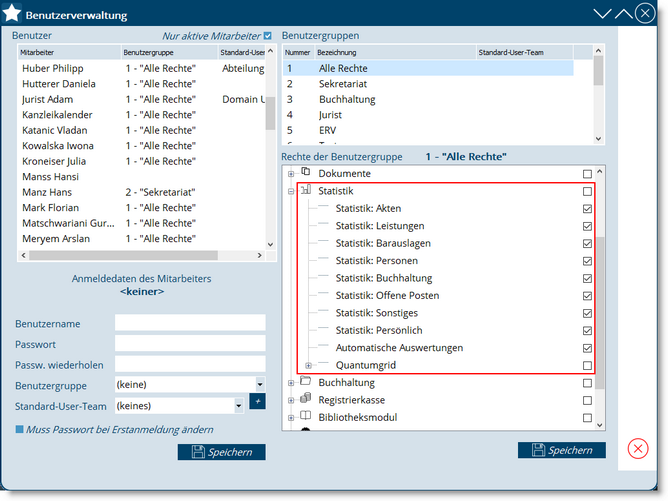Select user group ERV
The height and width of the screenshot is (501, 668).
click(428, 130)
